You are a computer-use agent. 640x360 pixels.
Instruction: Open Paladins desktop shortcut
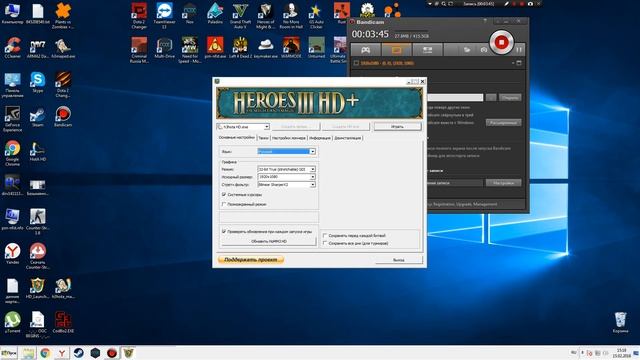coord(215,14)
